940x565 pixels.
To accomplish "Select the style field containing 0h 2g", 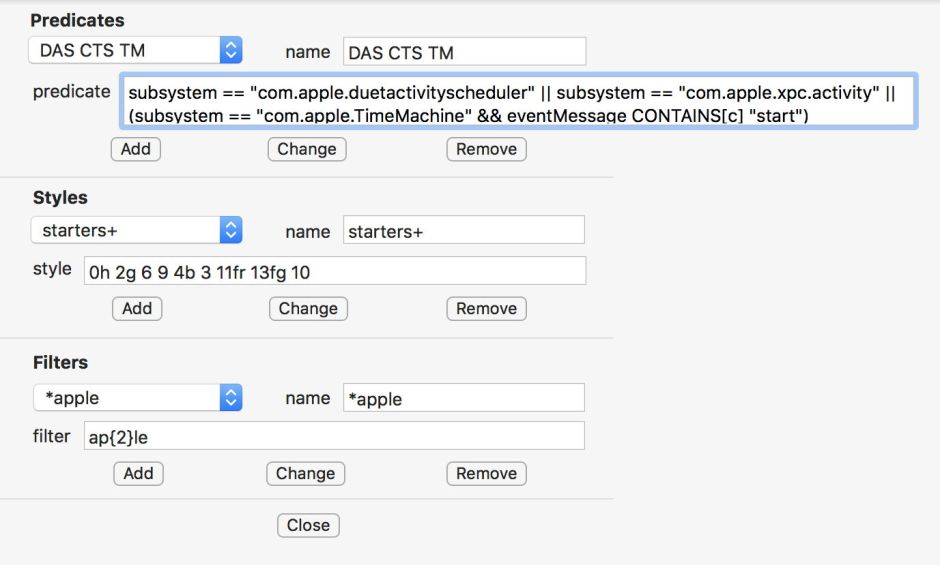I will tap(335, 272).
